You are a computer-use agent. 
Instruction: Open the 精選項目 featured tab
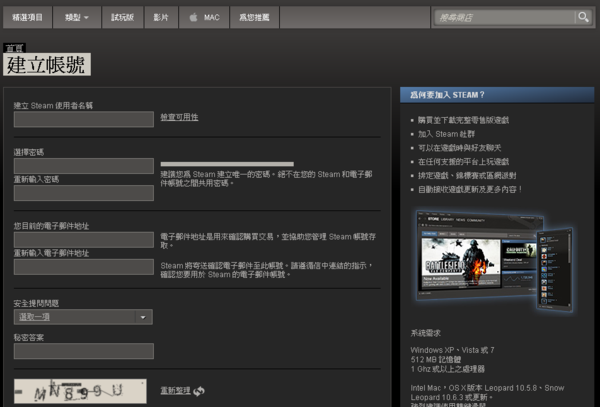point(27,17)
